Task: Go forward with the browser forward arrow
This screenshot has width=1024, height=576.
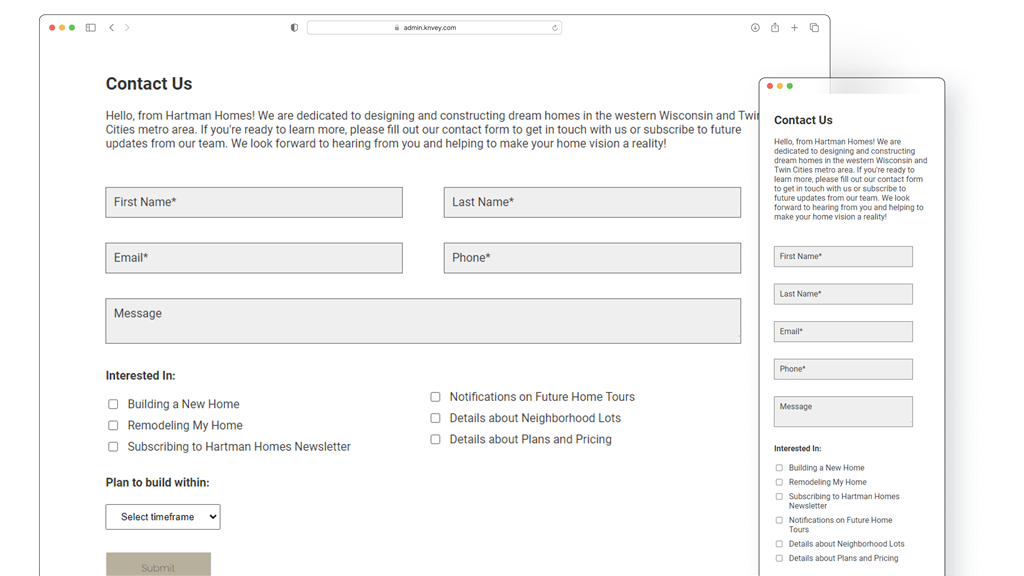Action: pyautogui.click(x=127, y=27)
